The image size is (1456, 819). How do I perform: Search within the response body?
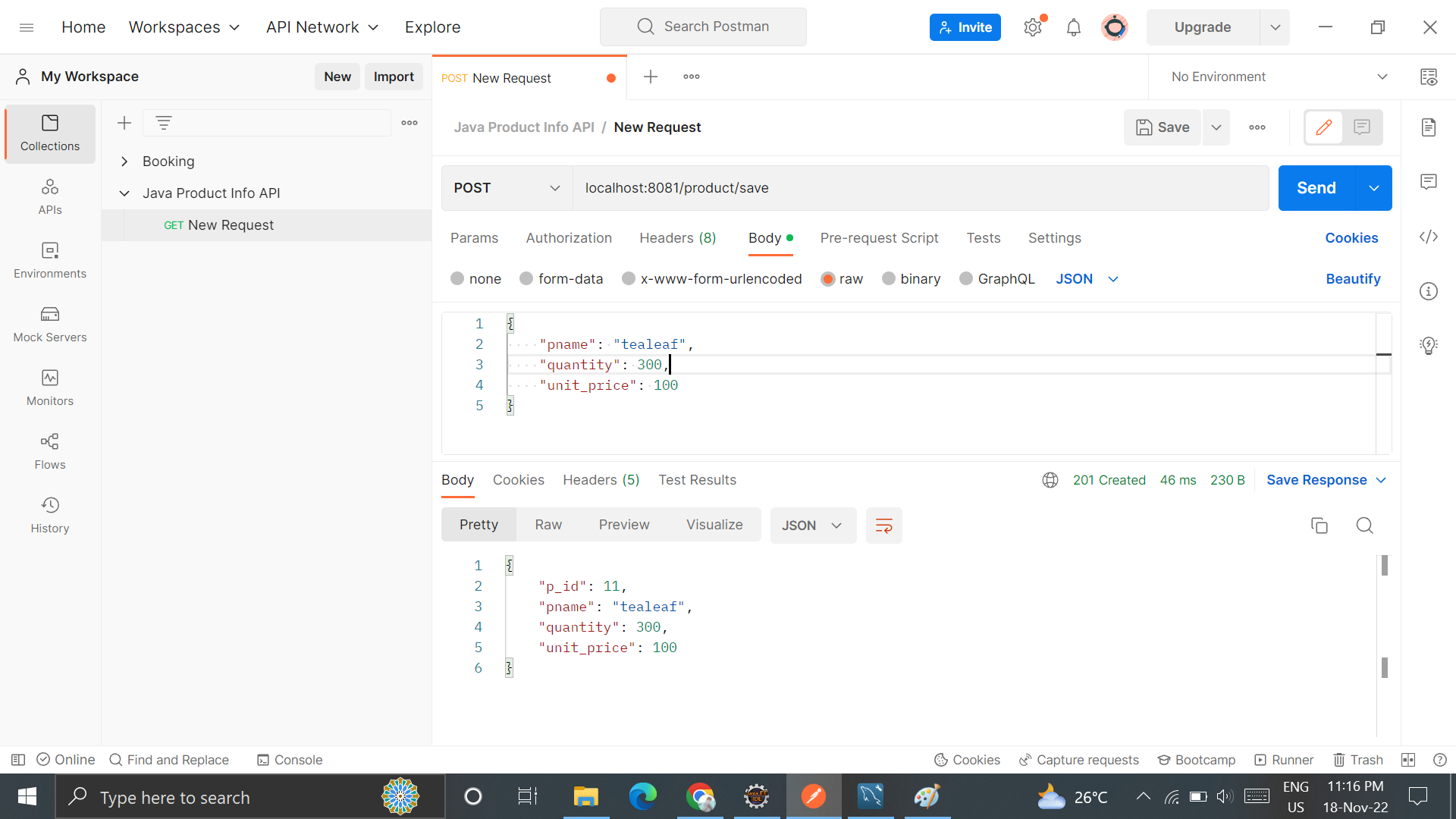click(x=1365, y=525)
